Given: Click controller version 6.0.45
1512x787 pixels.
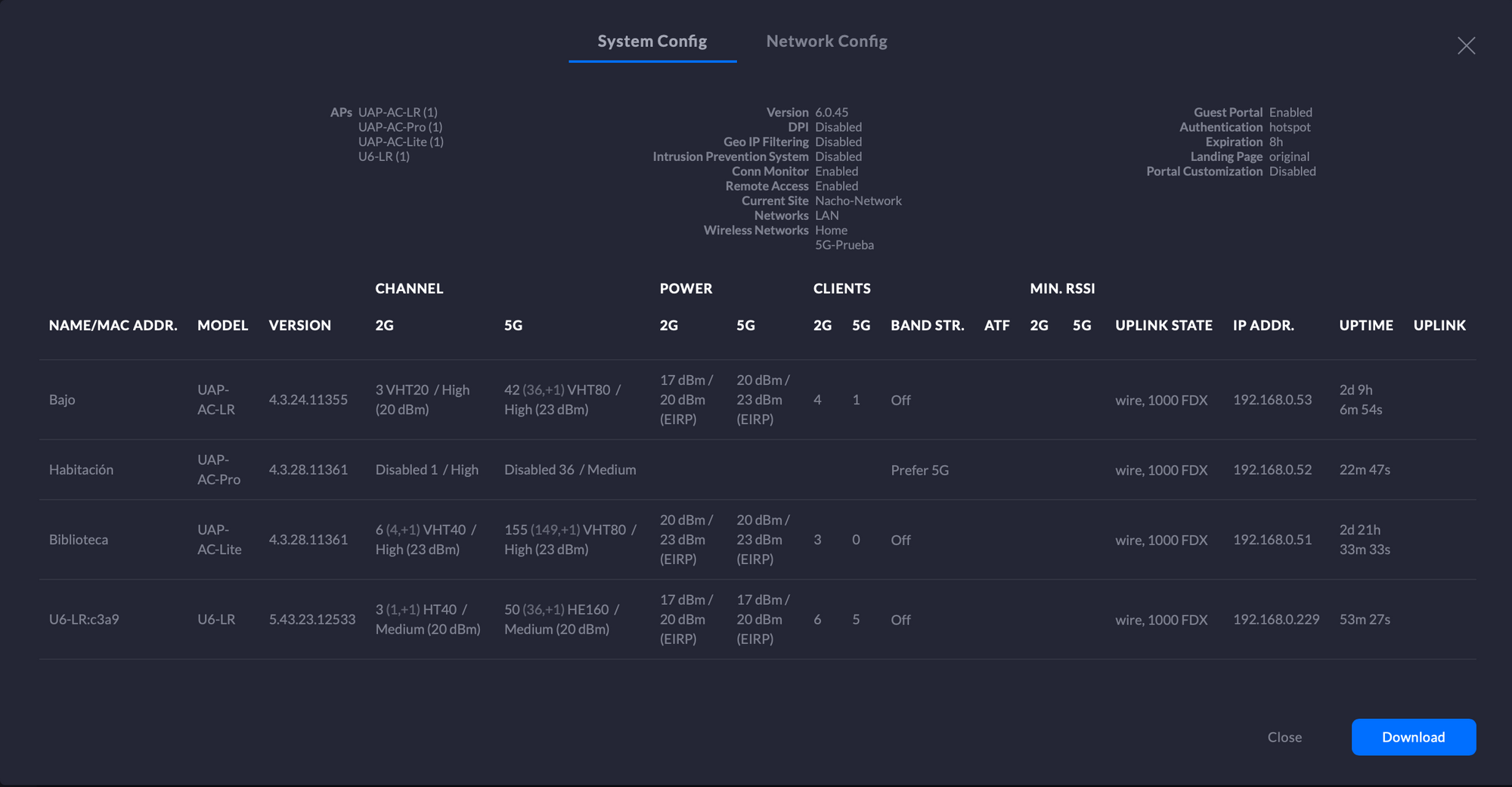Looking at the screenshot, I should pos(832,112).
